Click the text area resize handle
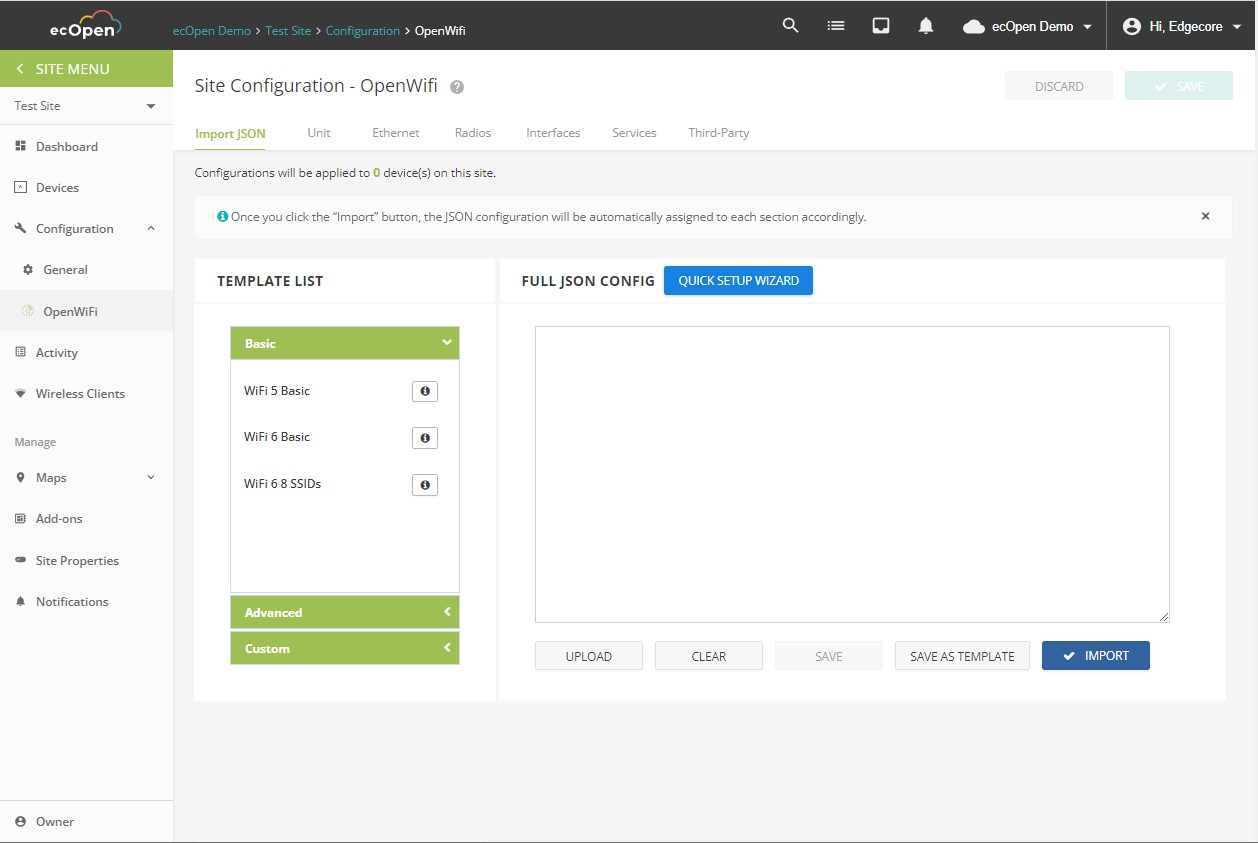The width and height of the screenshot is (1258, 843). (x=1164, y=617)
